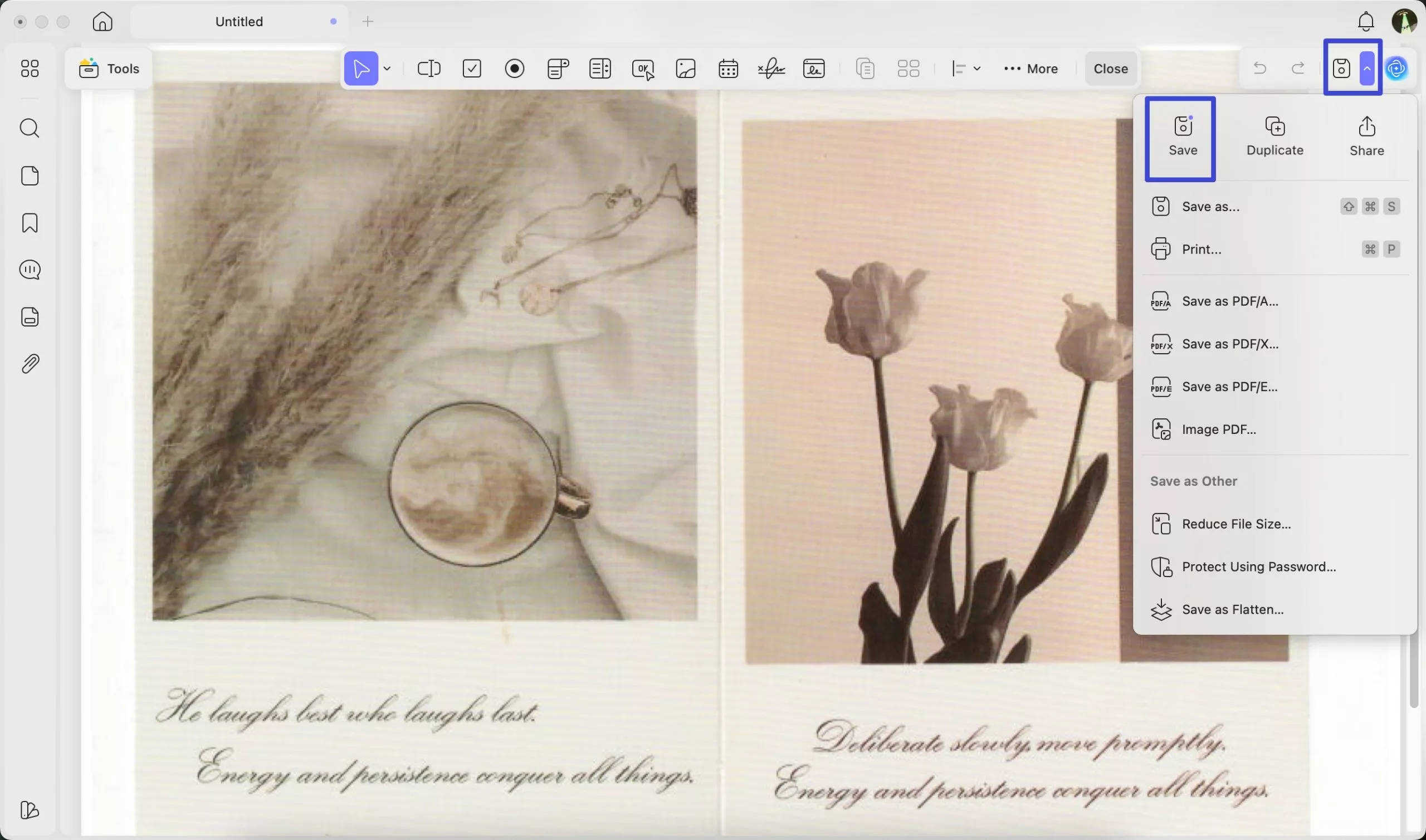Select the signature field tool
Image resolution: width=1426 pixels, height=840 pixels.
coord(771,69)
